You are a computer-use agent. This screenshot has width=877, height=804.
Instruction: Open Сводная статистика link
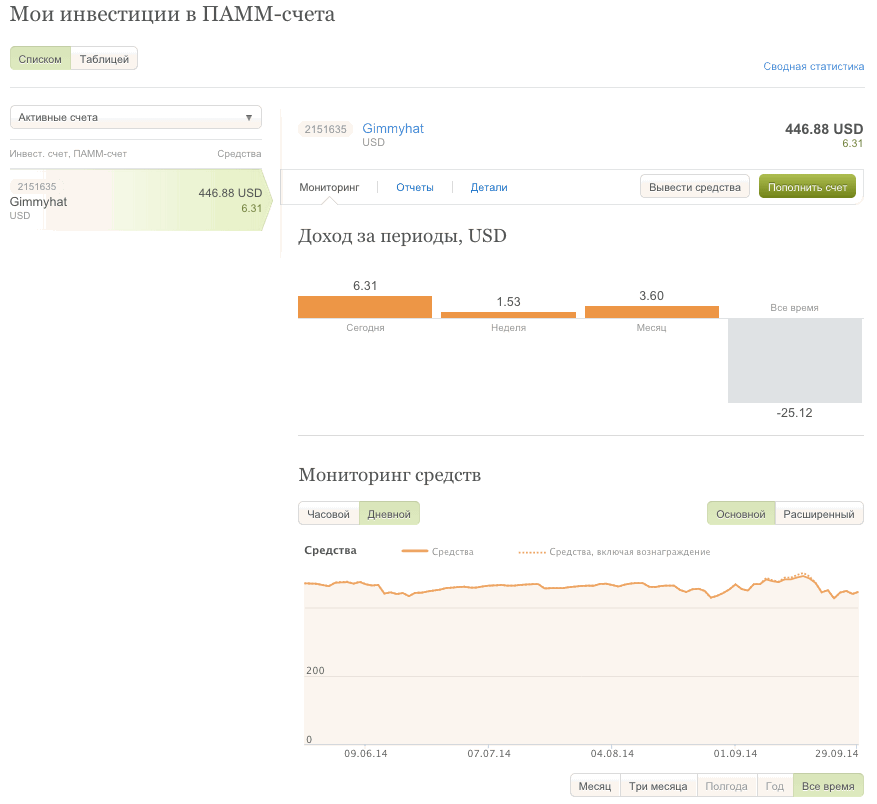pyautogui.click(x=813, y=67)
